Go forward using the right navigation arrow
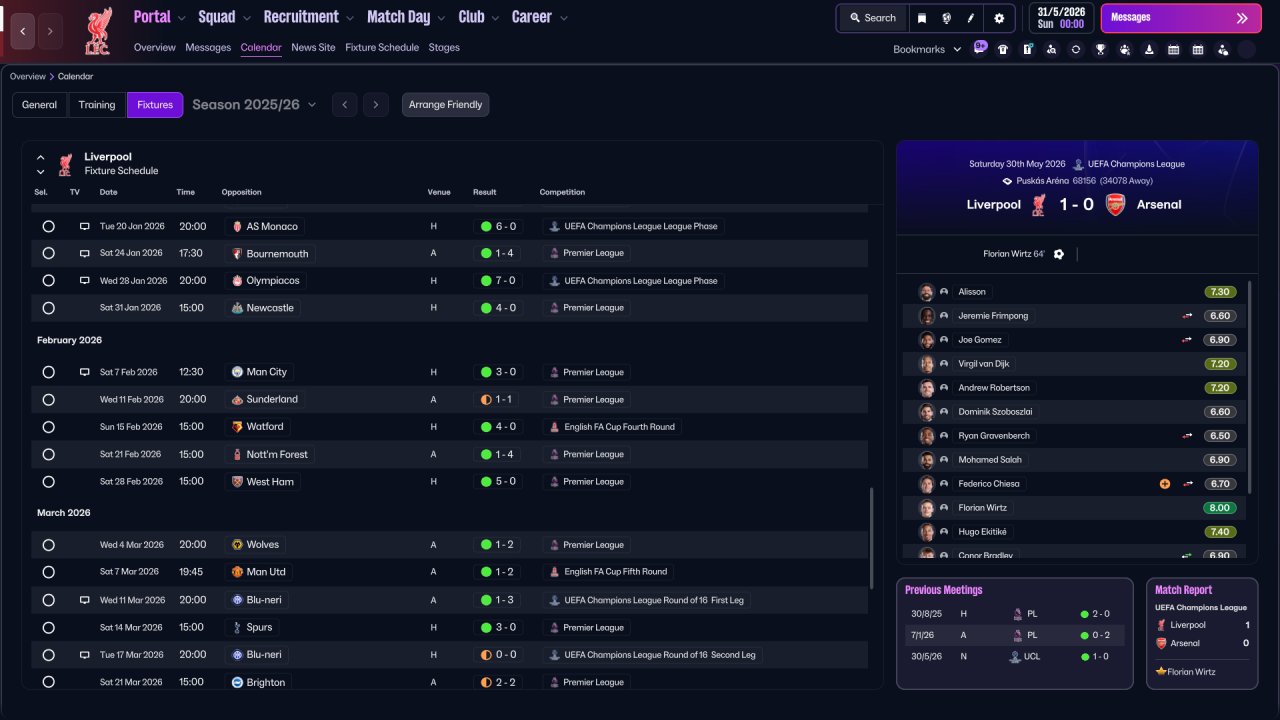 [x=50, y=31]
